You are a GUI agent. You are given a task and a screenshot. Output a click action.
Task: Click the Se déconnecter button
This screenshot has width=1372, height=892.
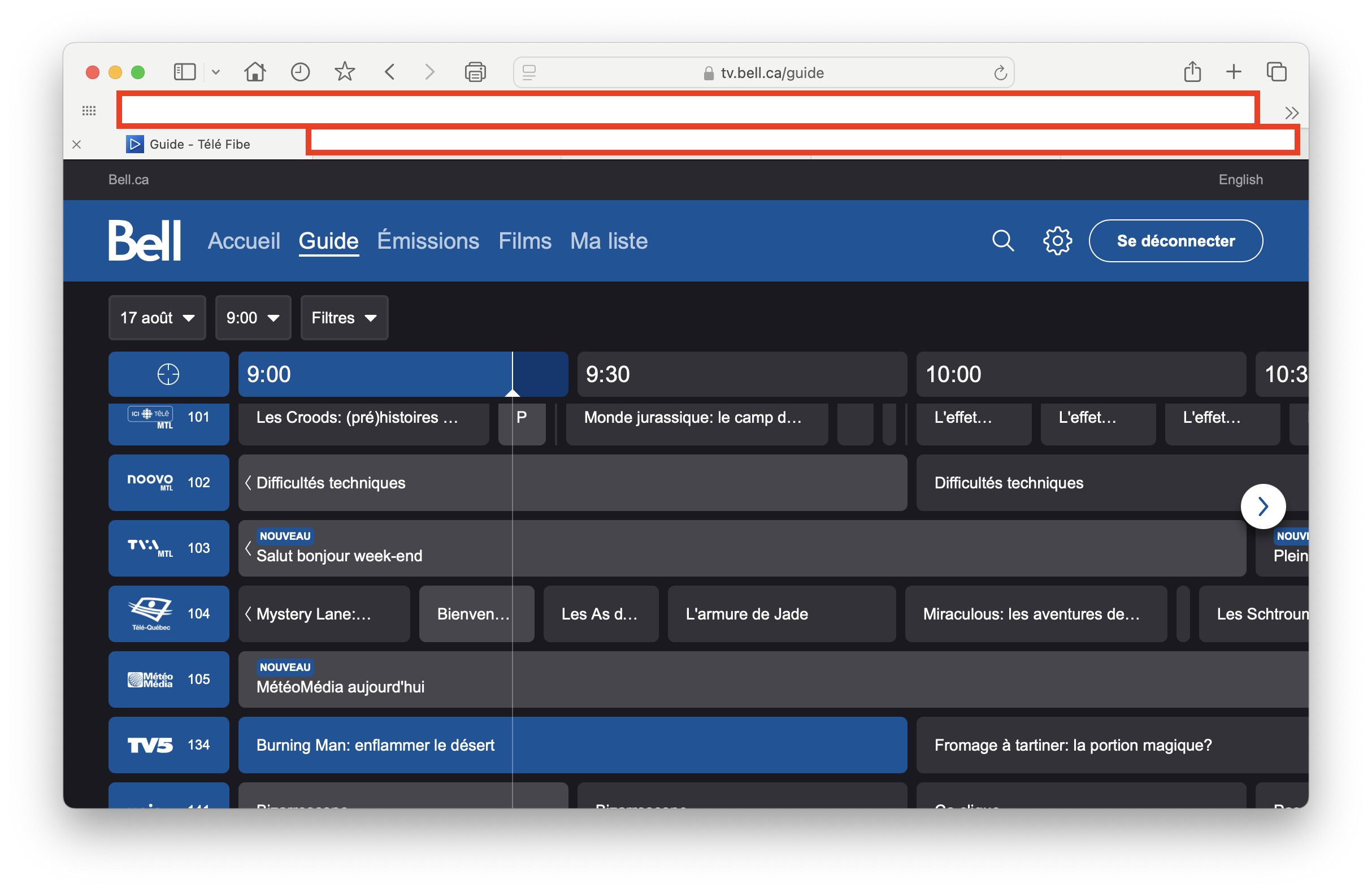click(x=1175, y=241)
